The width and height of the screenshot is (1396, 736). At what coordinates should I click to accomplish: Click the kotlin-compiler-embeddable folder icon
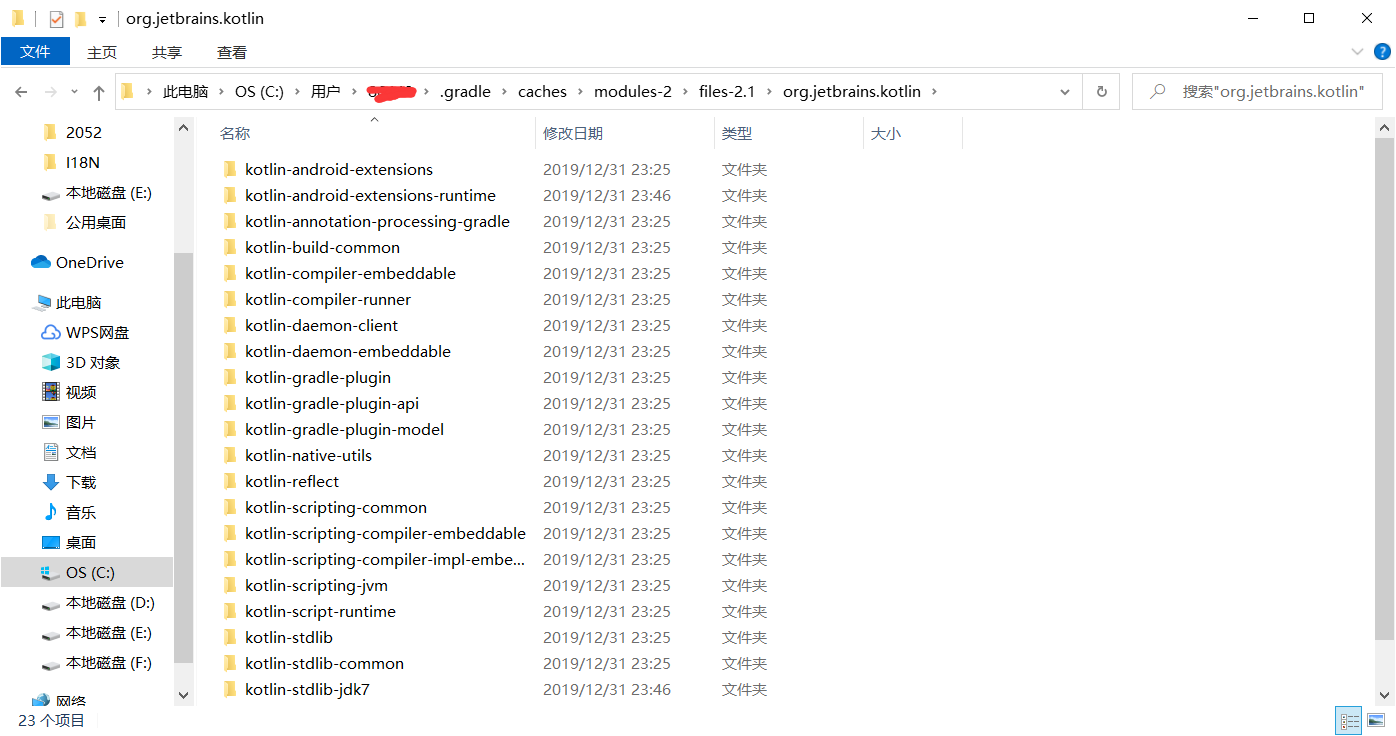(x=230, y=273)
